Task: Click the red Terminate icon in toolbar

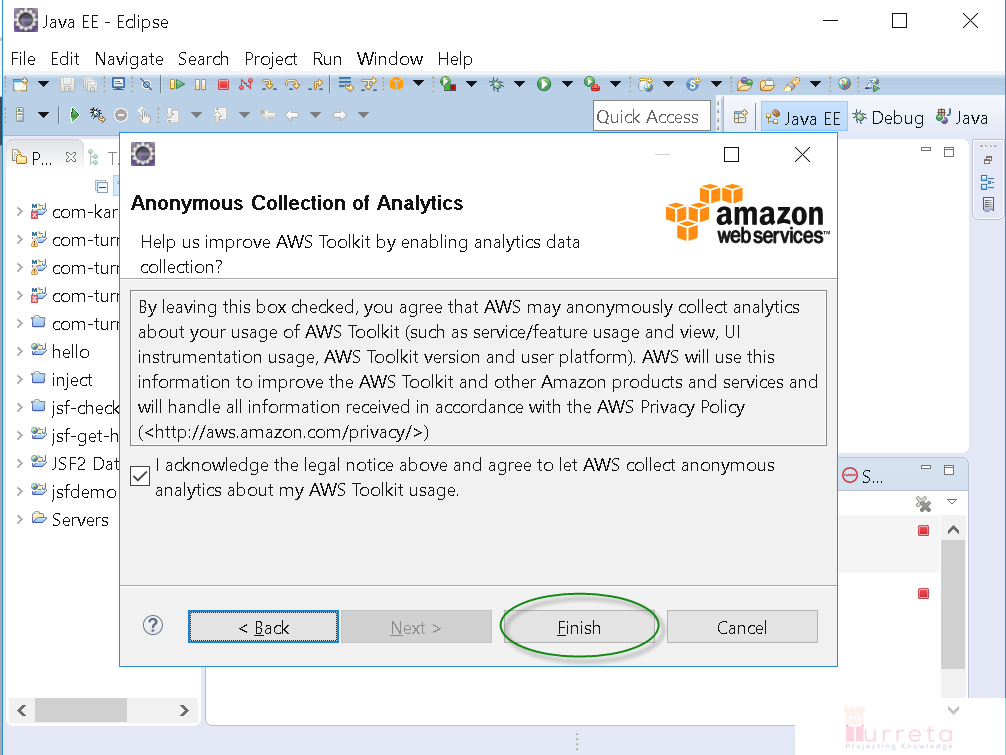Action: 223,84
